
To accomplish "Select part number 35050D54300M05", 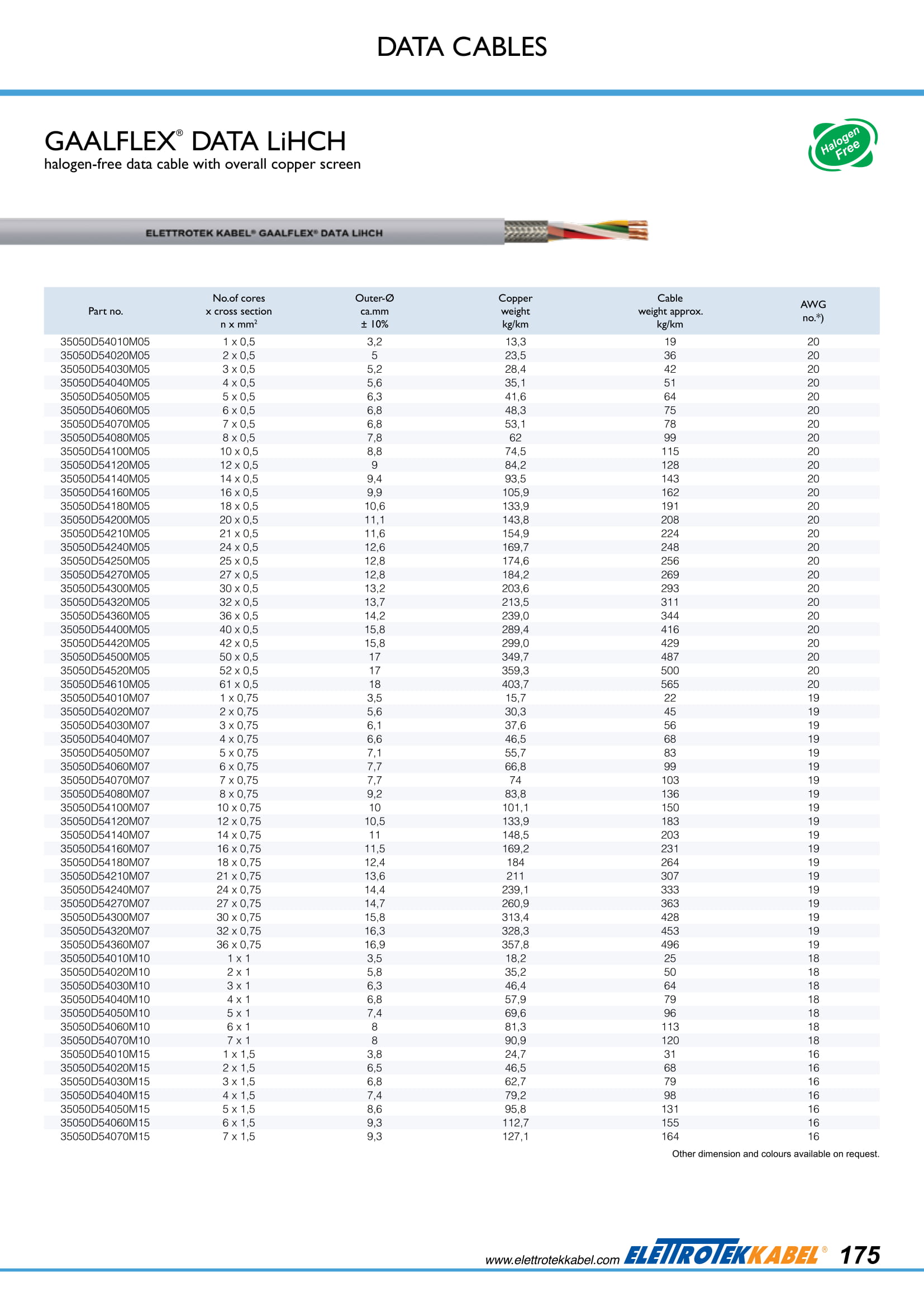I will 105,588.
